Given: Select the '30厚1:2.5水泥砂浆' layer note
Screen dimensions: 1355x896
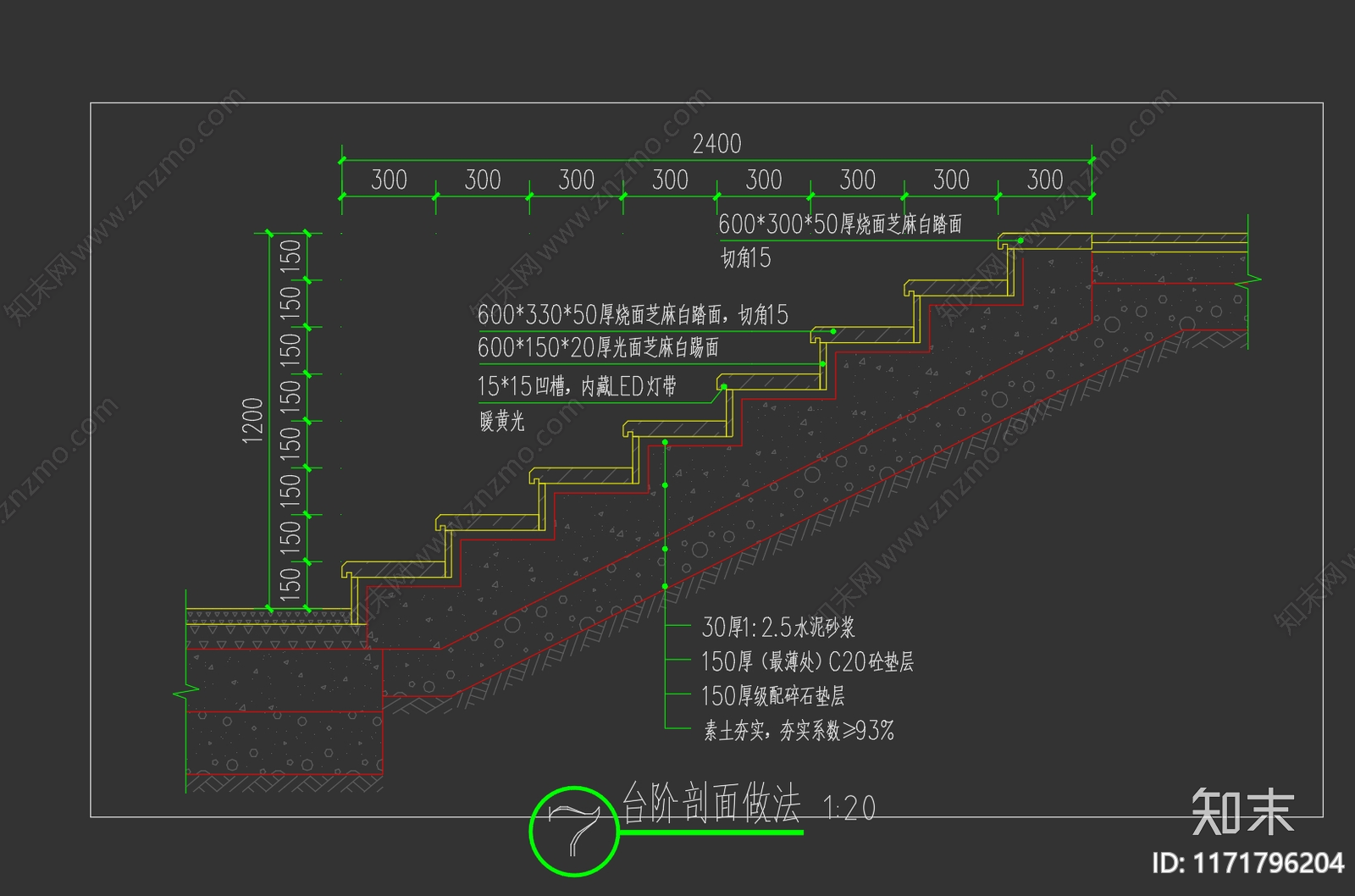Looking at the screenshot, I should coord(778,627).
